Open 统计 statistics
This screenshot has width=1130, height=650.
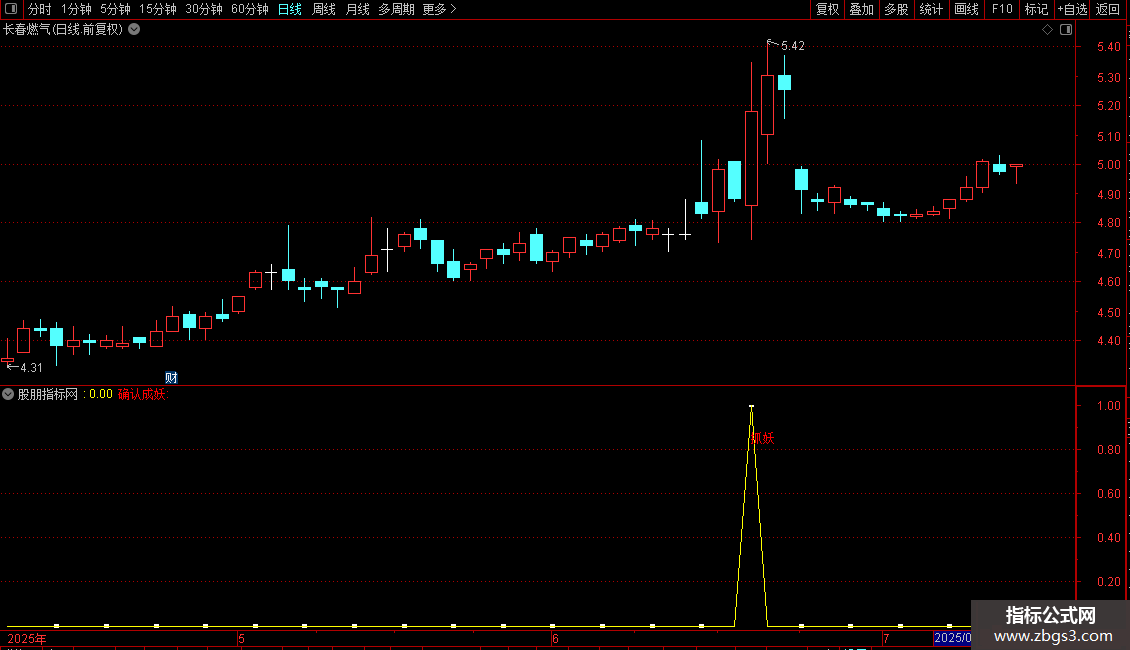click(x=931, y=9)
